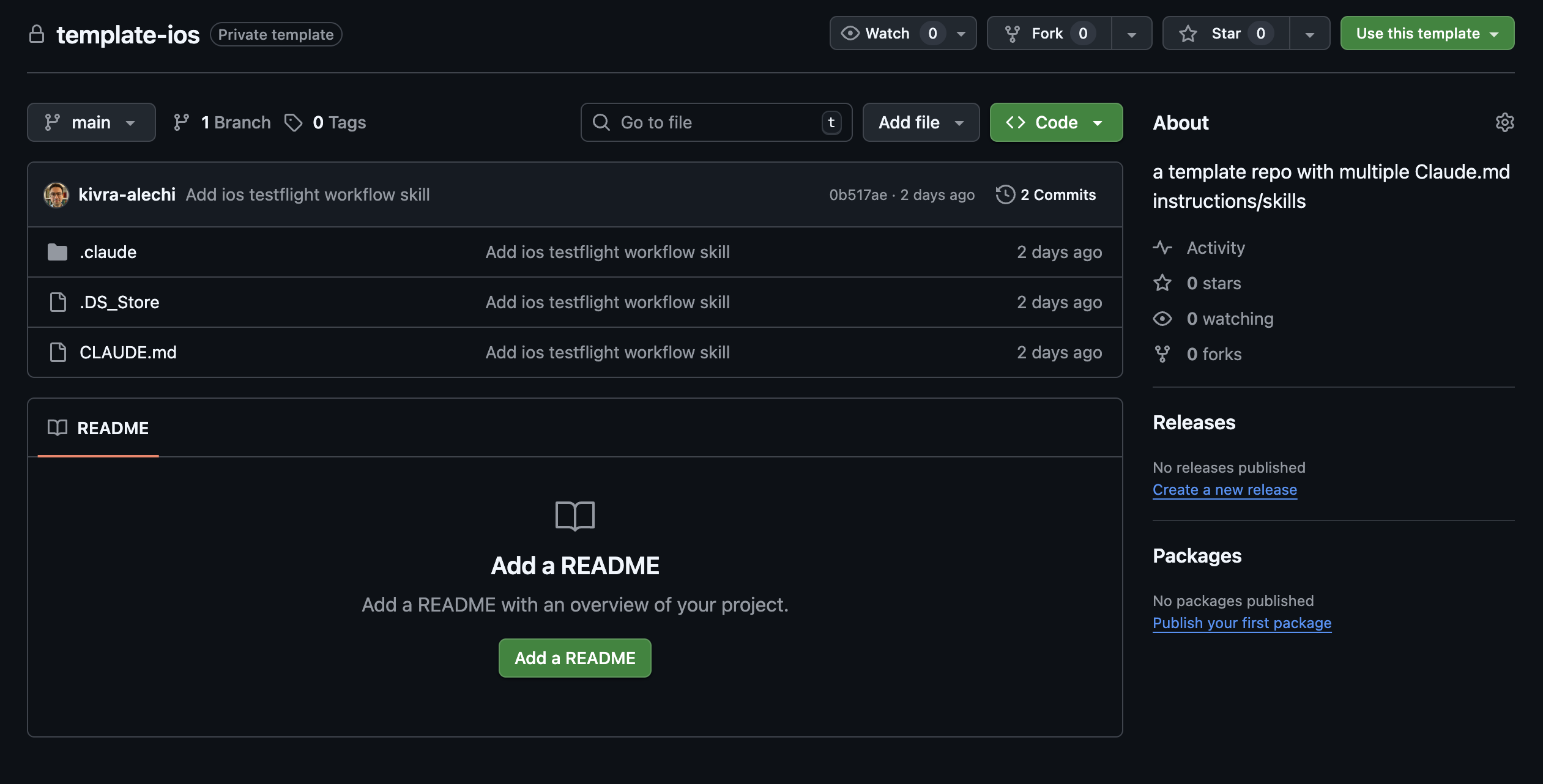Click the commit history clock icon
This screenshot has height=784, width=1543.
point(1005,194)
